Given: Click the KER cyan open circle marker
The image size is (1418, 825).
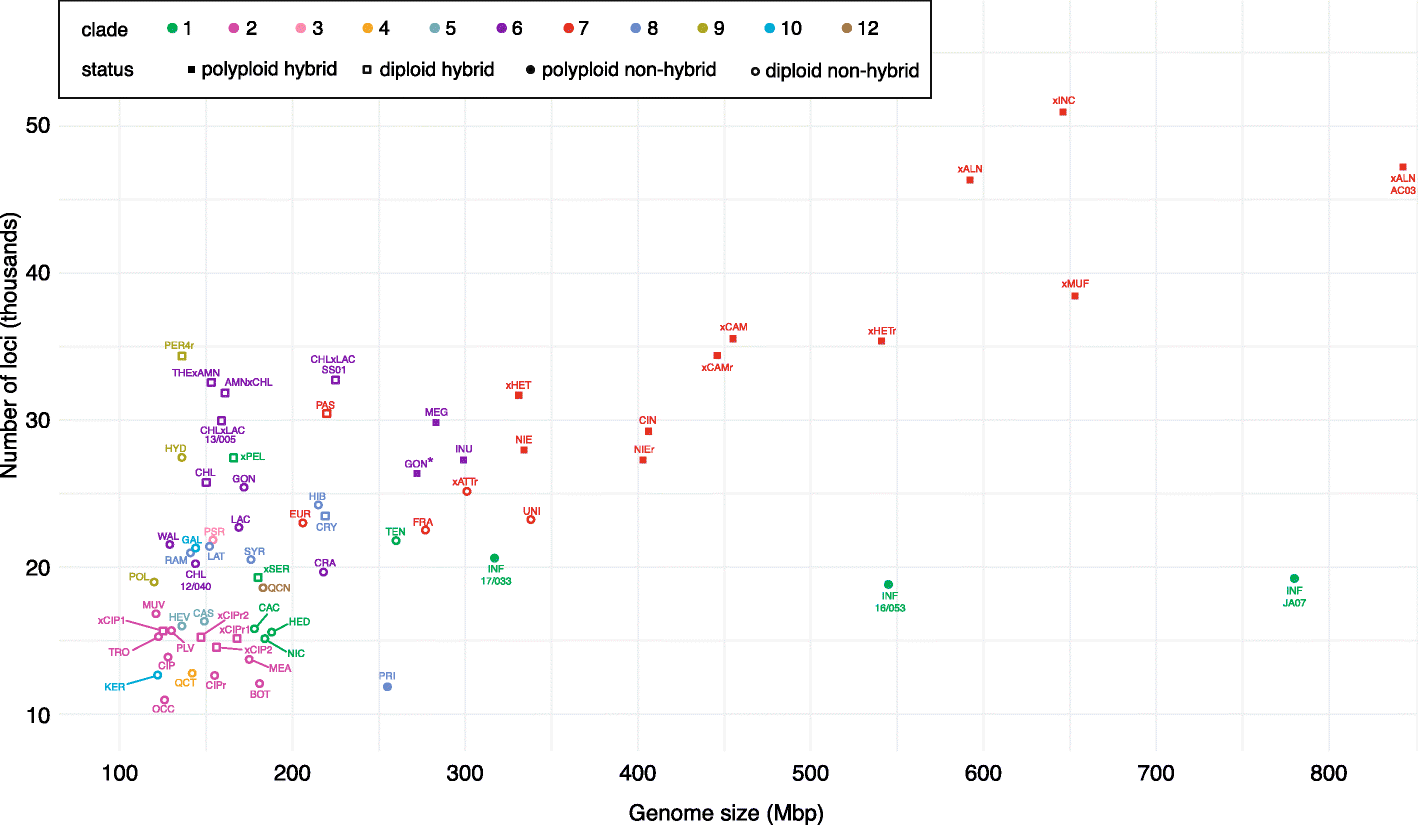Looking at the screenshot, I should [x=157, y=675].
